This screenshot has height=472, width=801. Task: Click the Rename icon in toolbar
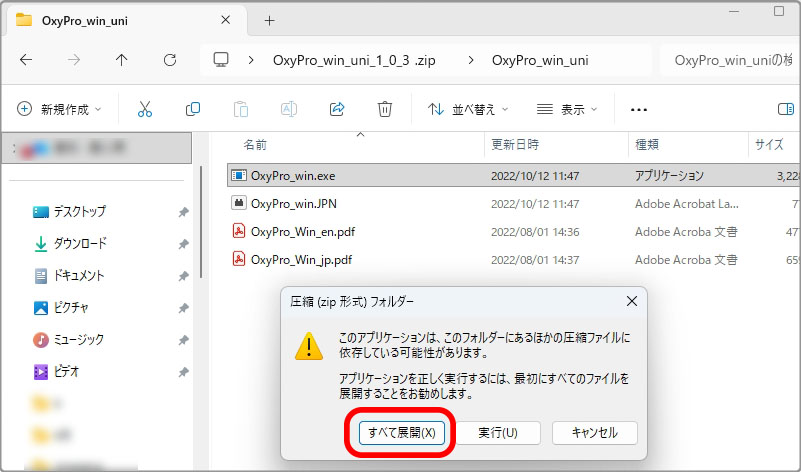[x=289, y=109]
